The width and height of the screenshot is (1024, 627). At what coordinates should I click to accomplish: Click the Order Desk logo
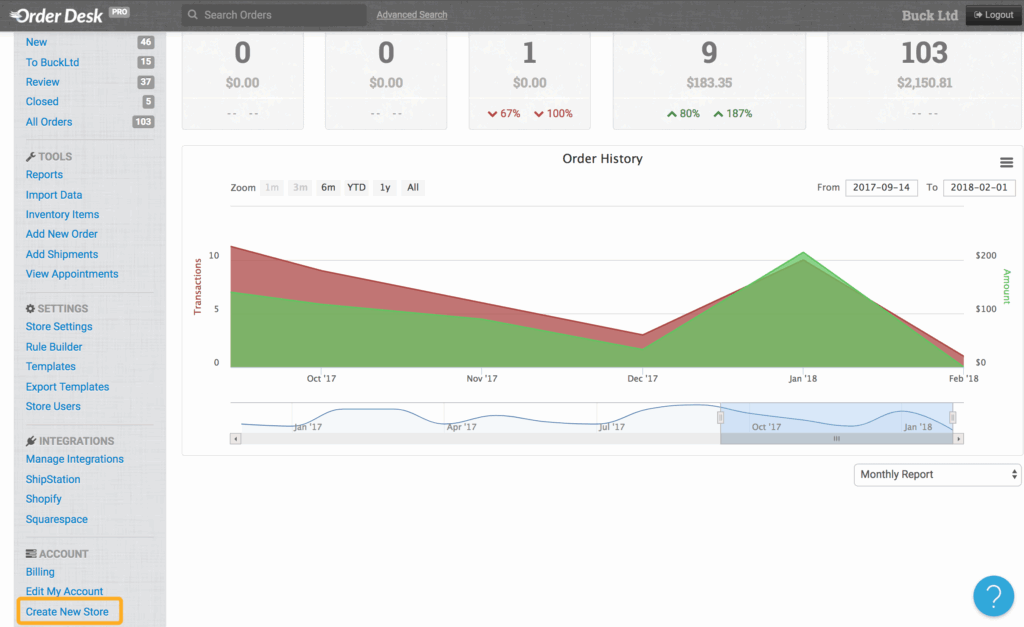(61, 15)
